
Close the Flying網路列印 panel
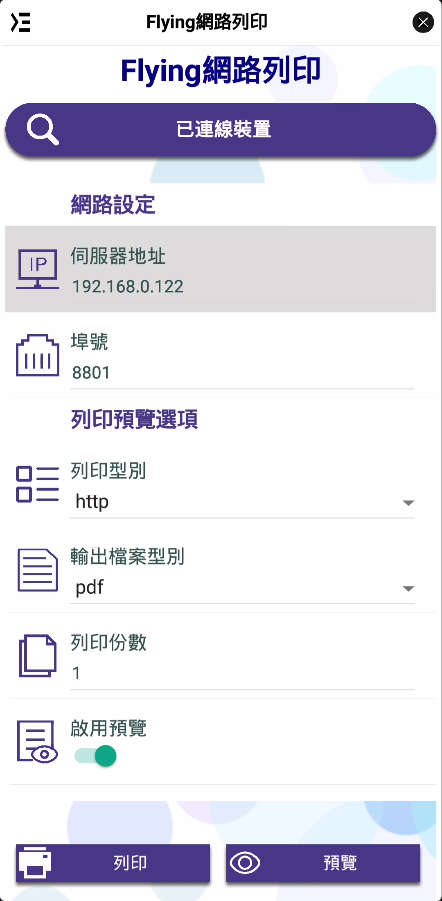(423, 23)
